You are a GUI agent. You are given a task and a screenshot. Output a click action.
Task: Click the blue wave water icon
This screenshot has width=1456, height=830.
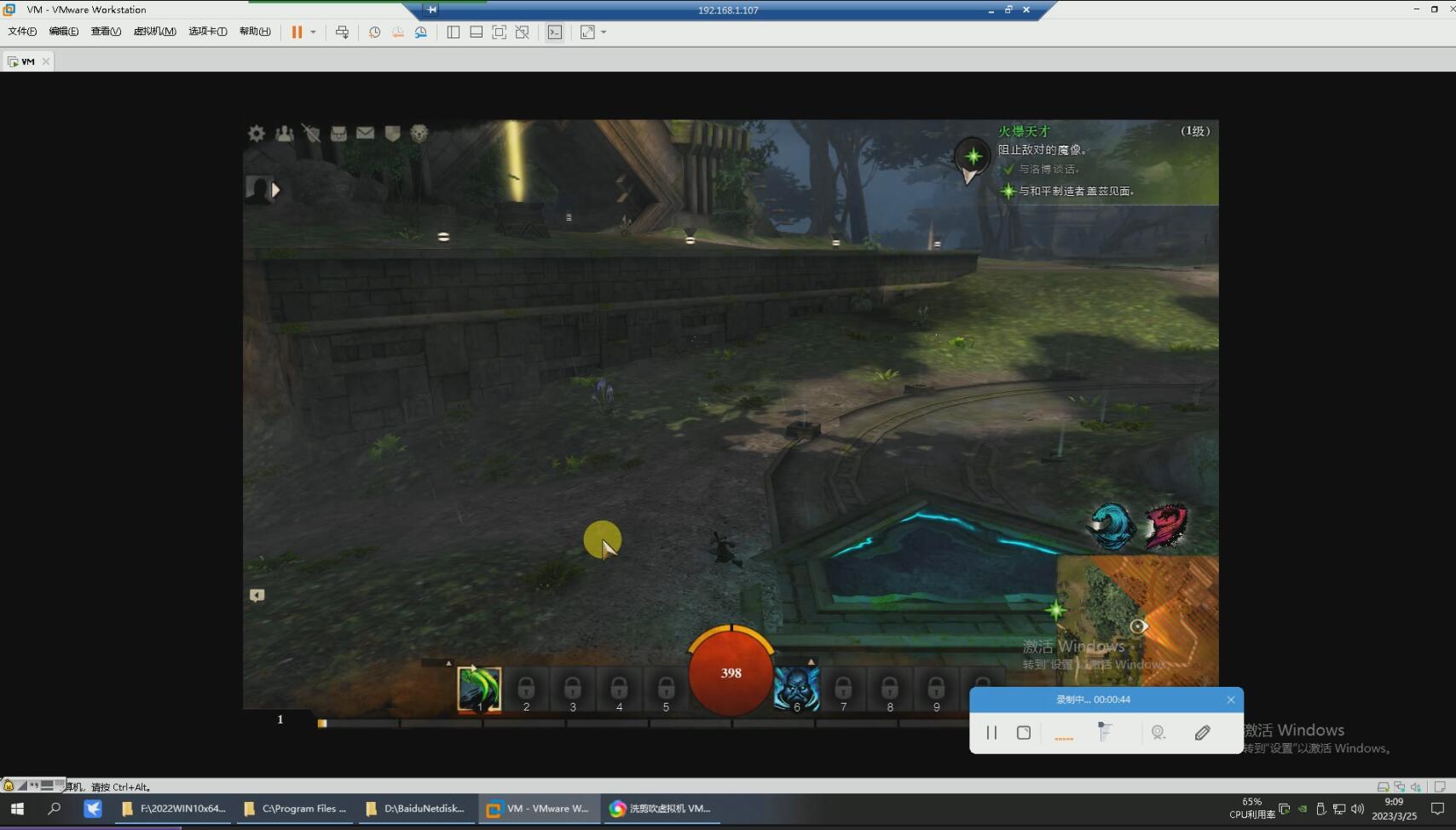click(1112, 526)
